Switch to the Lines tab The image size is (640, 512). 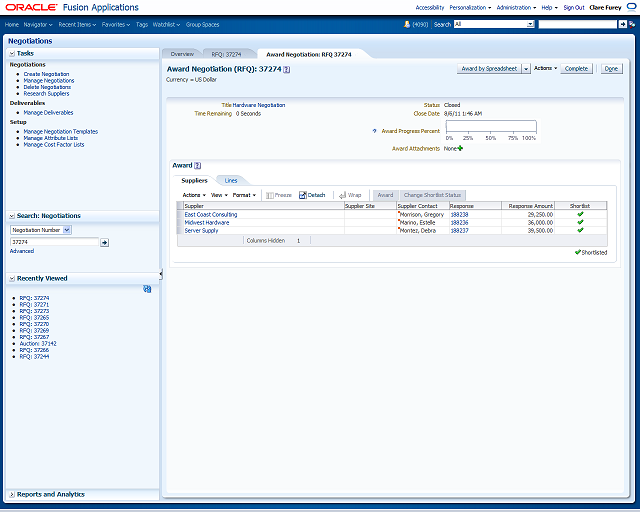pyautogui.click(x=231, y=180)
